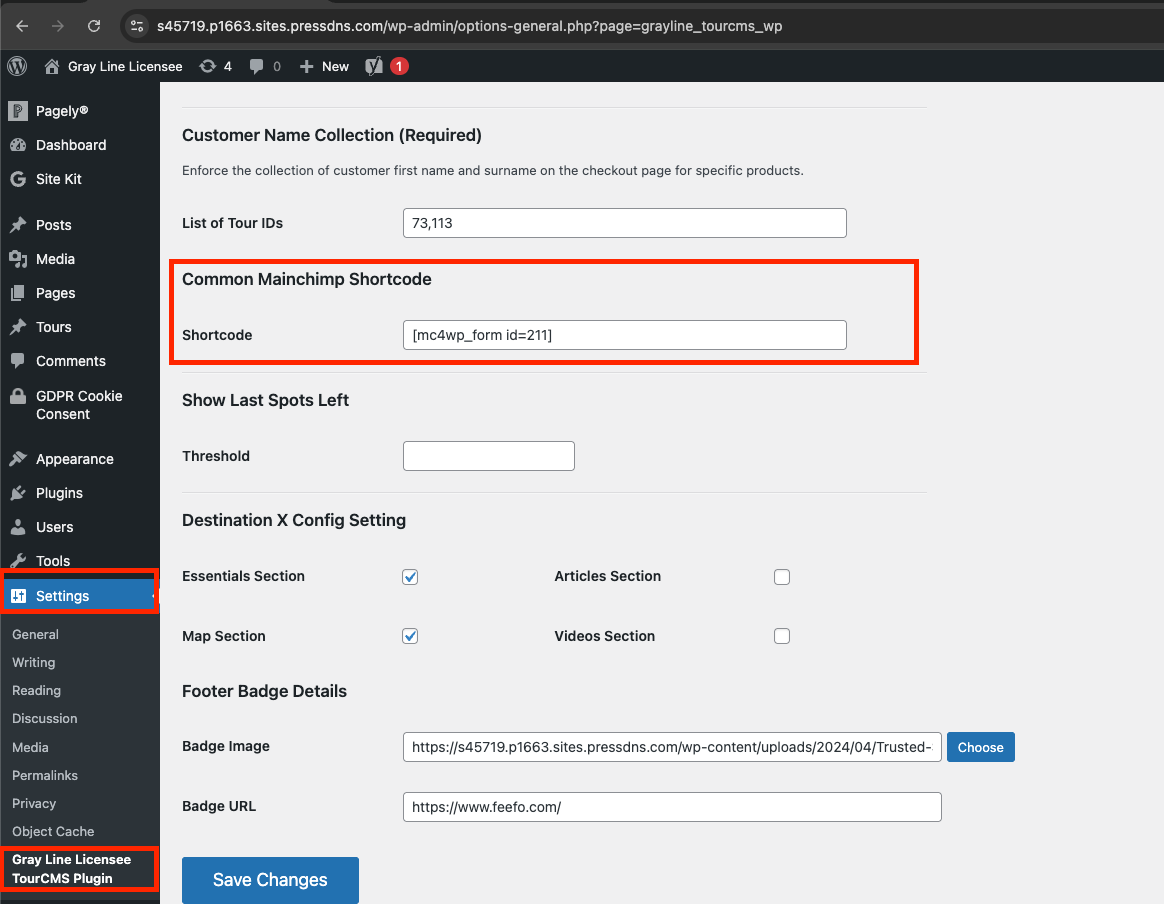Click the GDPR Cookie Consent lock icon
This screenshot has height=904, width=1164.
(x=18, y=396)
